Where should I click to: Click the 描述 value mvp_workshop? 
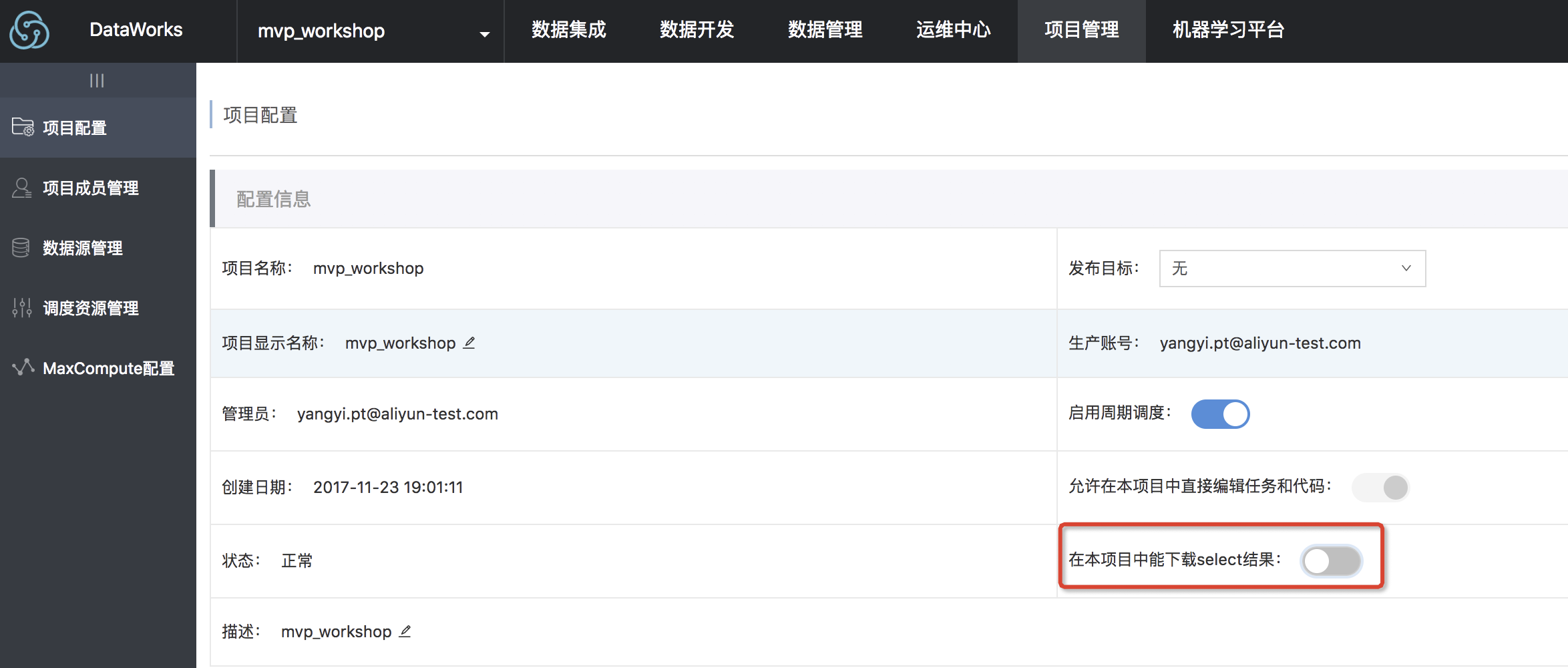pyautogui.click(x=336, y=632)
